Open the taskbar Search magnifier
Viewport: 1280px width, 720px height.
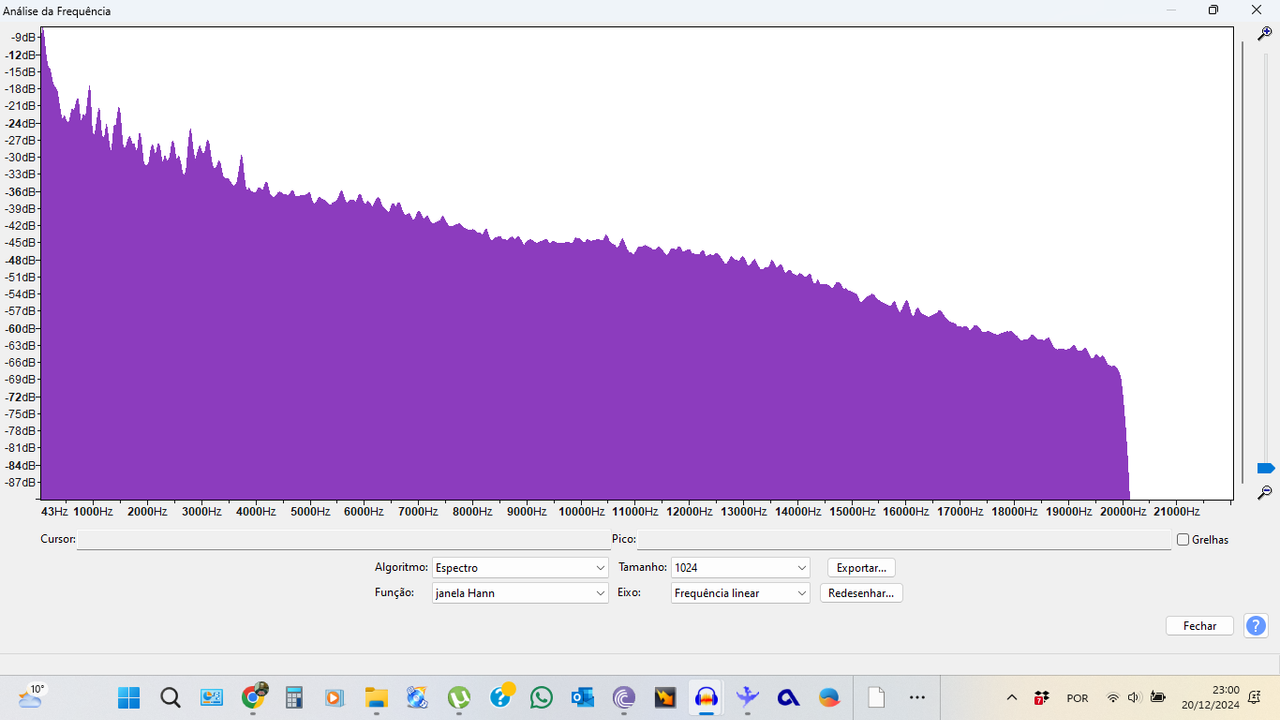click(x=170, y=697)
